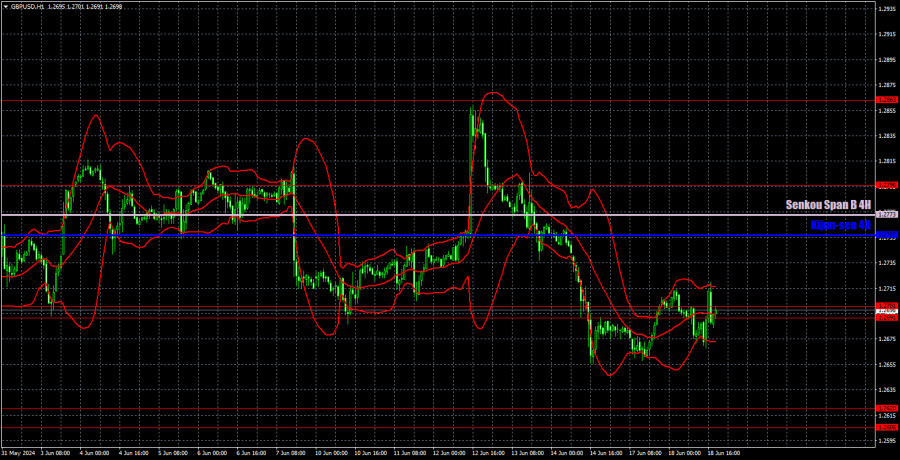
Task: Click the 1.2715 price scale value
Action: tap(886, 288)
